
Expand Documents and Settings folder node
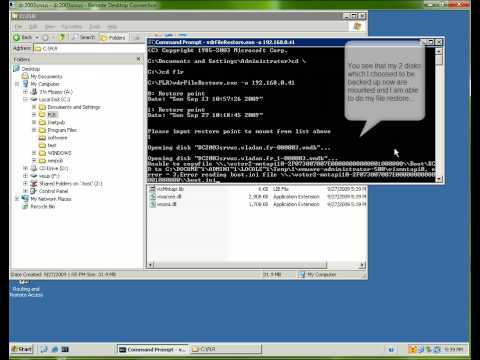34,107
